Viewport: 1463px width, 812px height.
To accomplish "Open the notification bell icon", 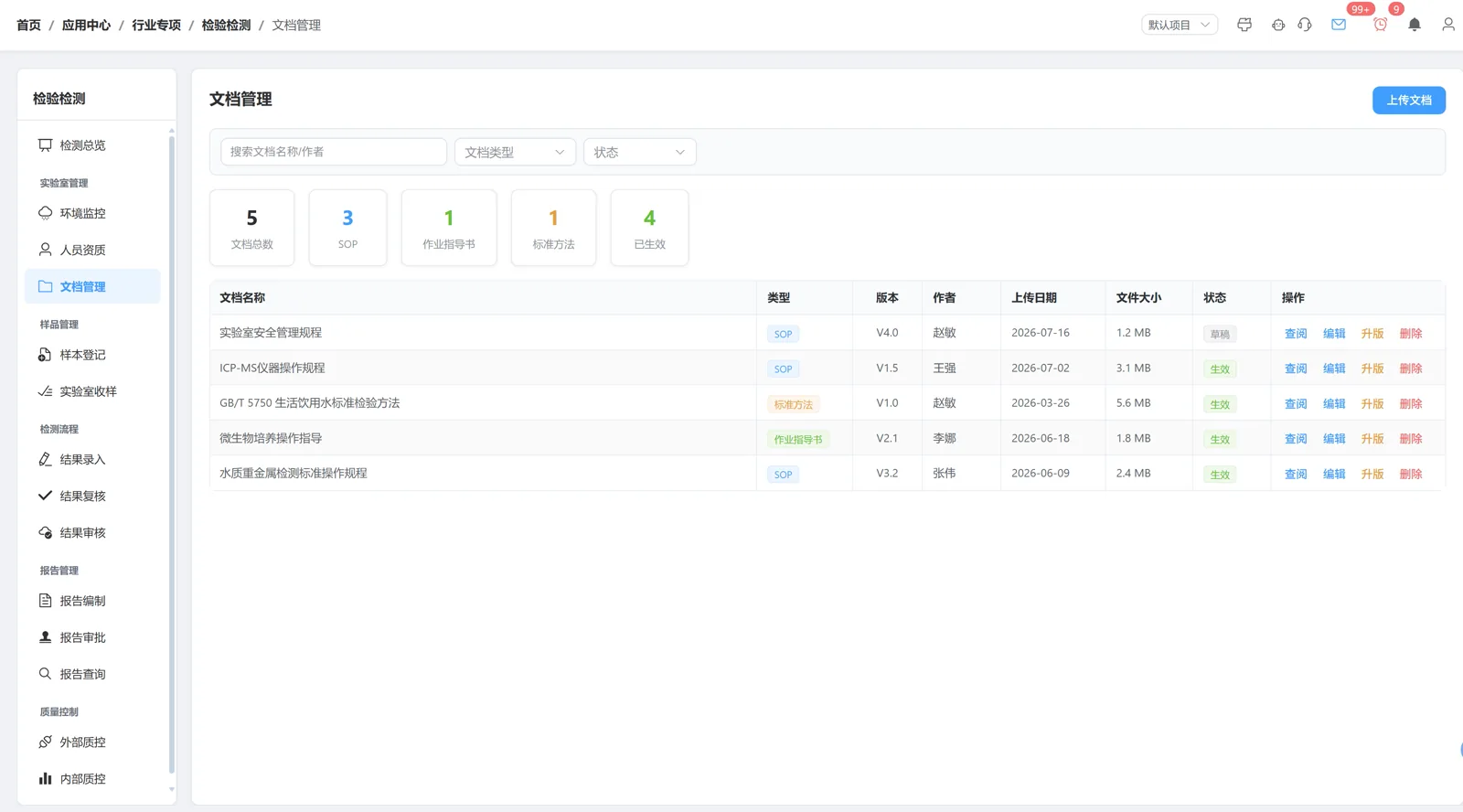I will coord(1415,25).
